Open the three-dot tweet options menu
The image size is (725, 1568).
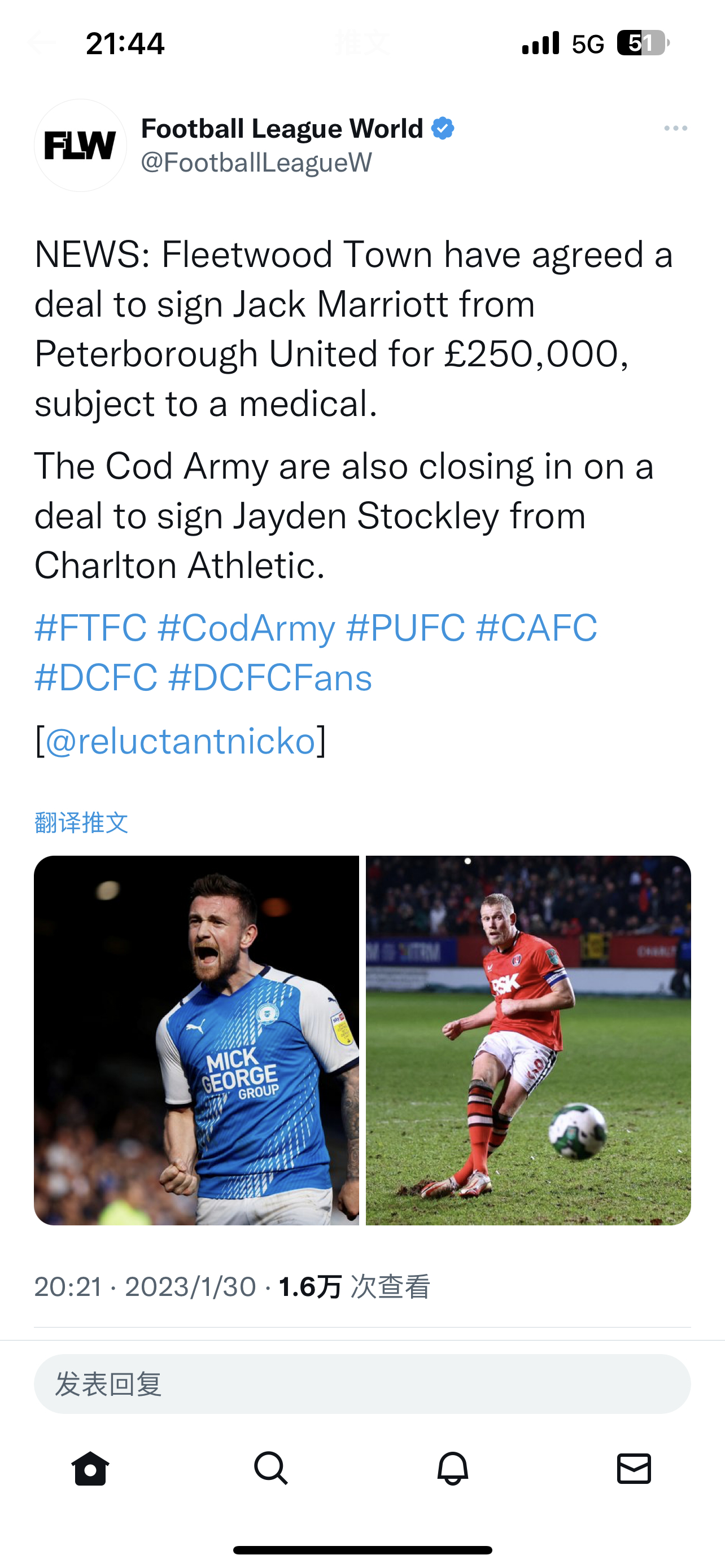676,129
